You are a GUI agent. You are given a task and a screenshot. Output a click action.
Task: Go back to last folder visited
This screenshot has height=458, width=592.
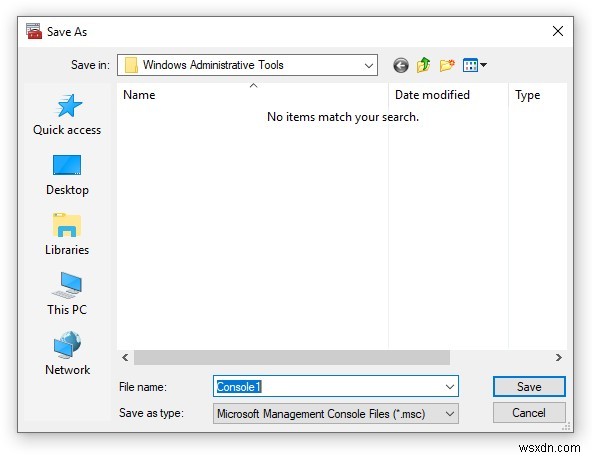pos(401,65)
